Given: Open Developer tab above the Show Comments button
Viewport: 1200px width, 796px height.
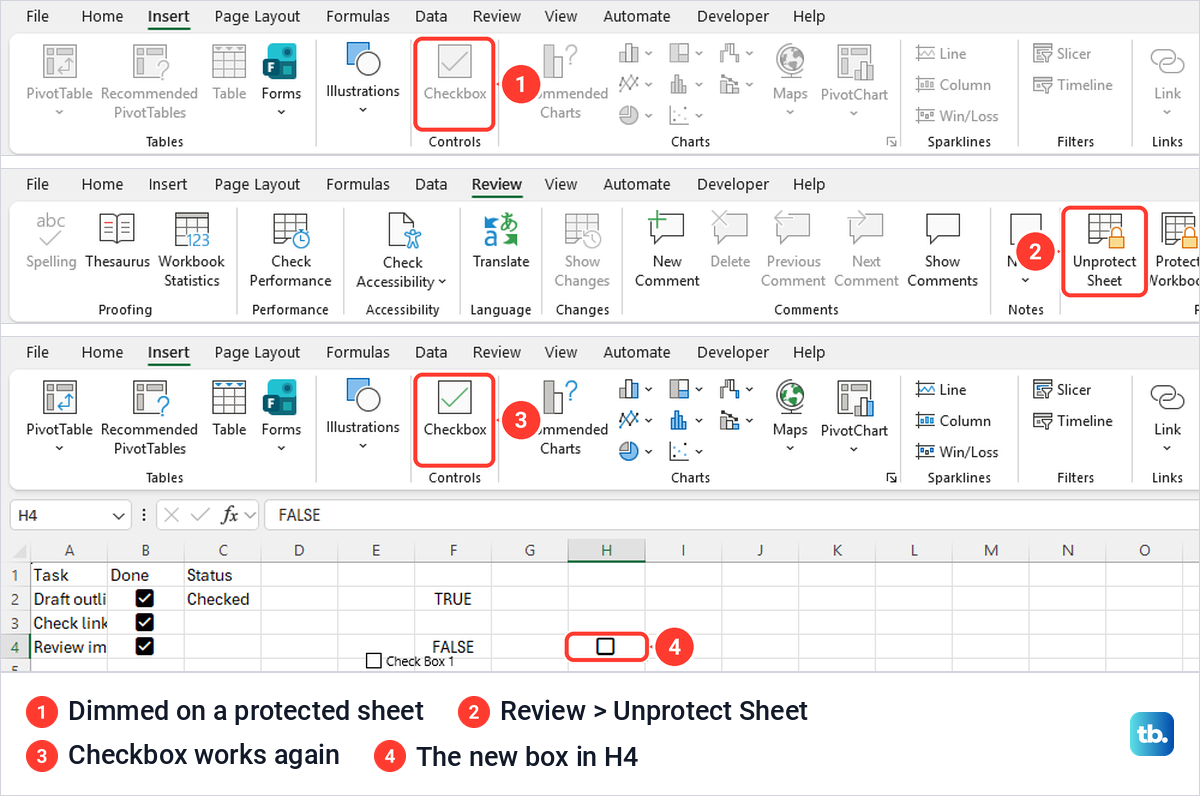Looking at the screenshot, I should [735, 184].
